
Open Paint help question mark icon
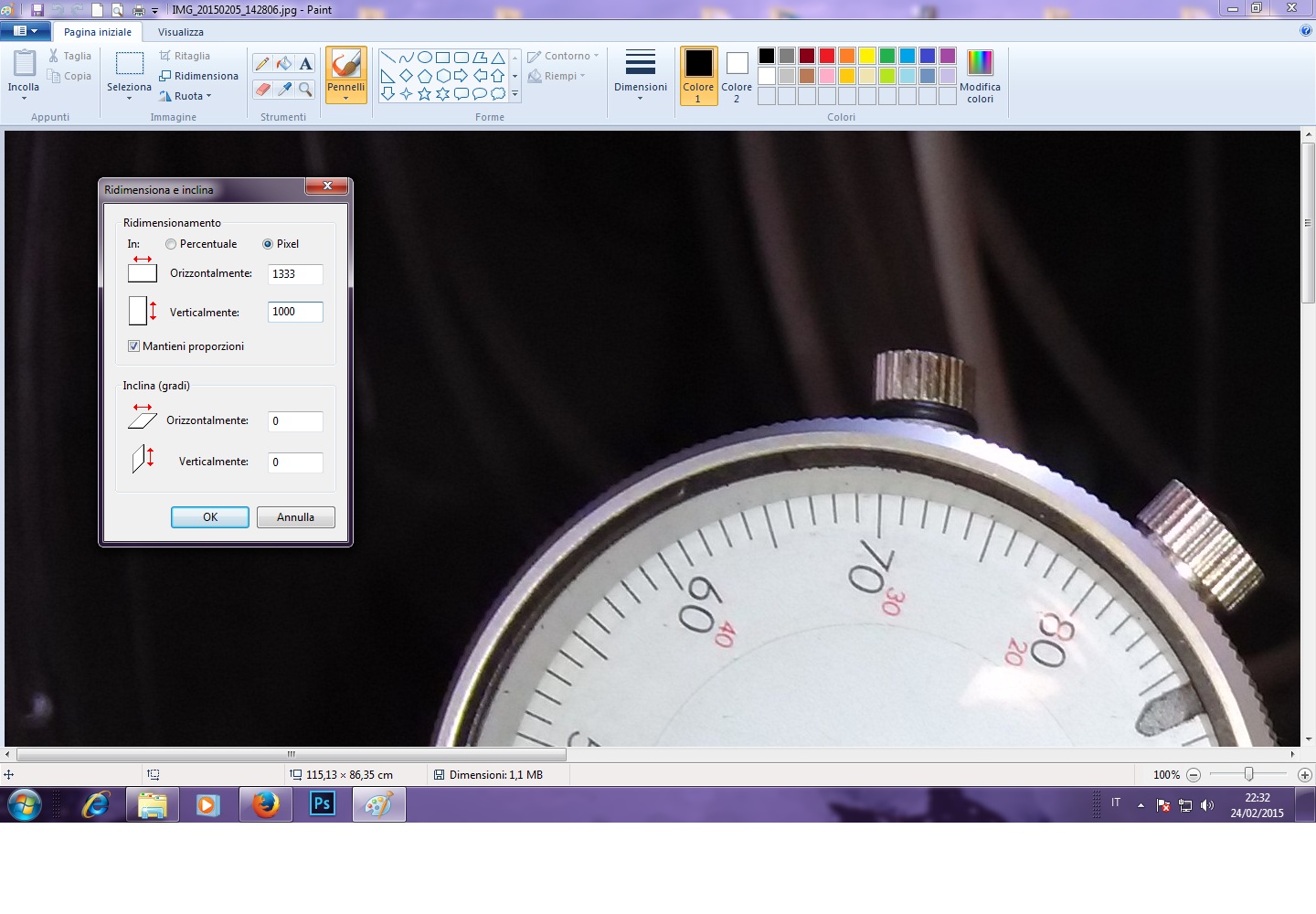pyautogui.click(x=1305, y=30)
